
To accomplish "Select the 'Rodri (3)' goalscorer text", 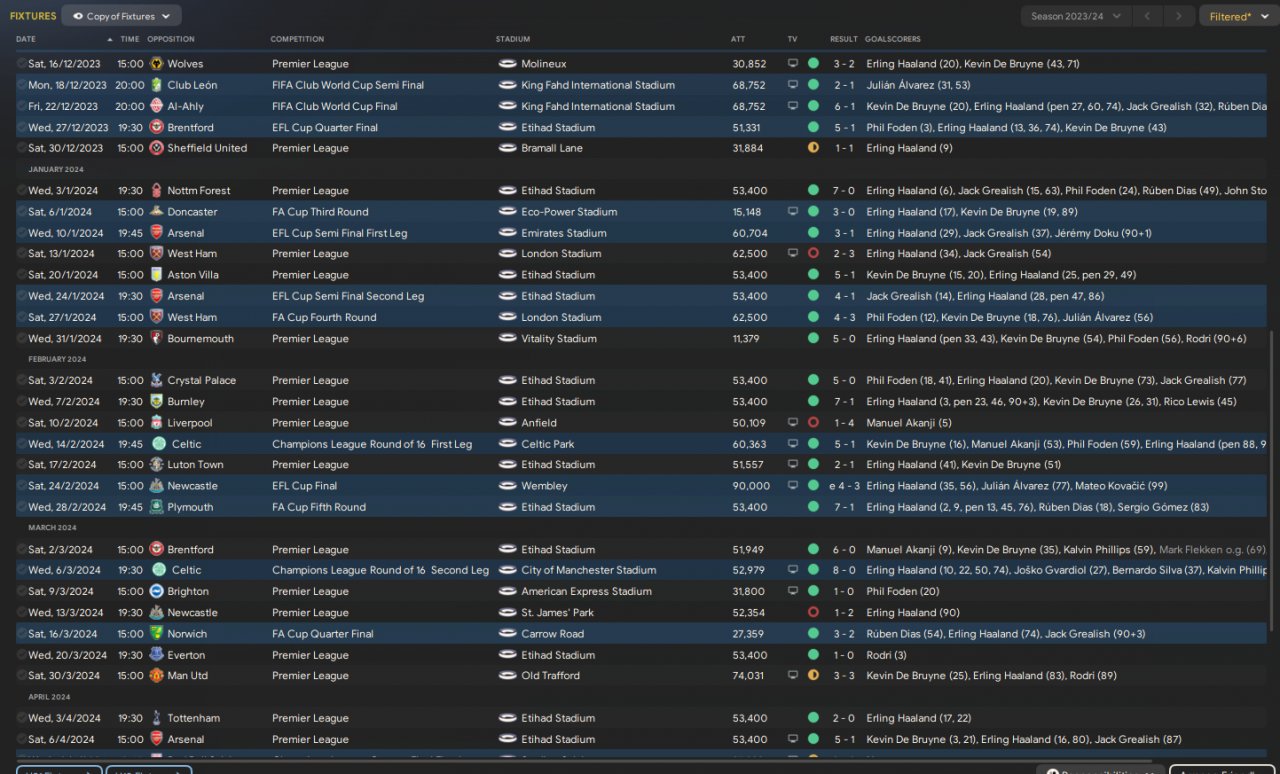I will [887, 655].
